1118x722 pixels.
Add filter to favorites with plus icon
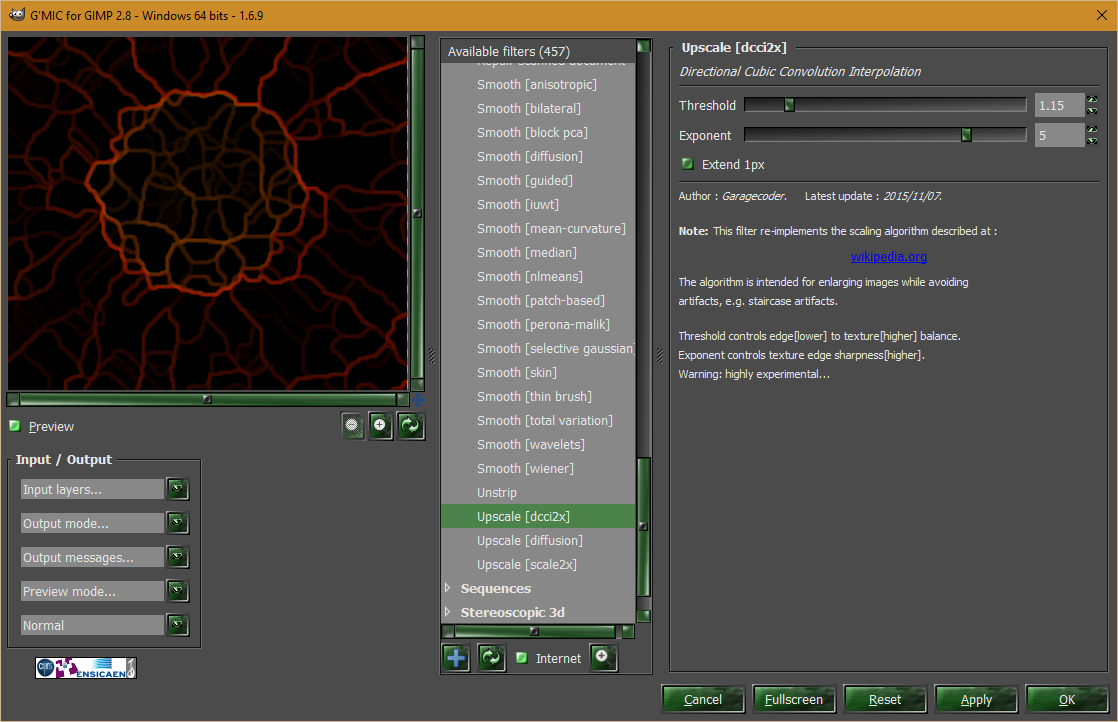456,658
